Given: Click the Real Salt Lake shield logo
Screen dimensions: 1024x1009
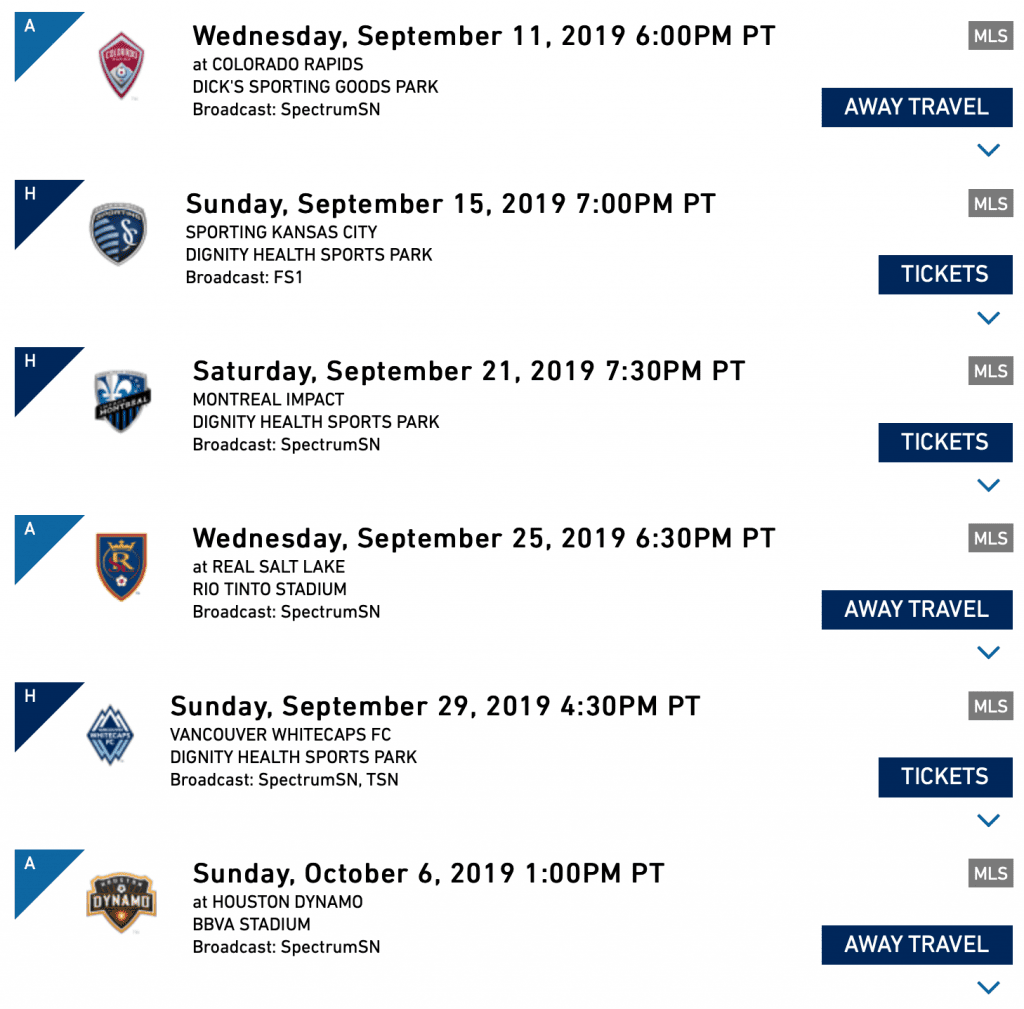Looking at the screenshot, I should [x=121, y=566].
